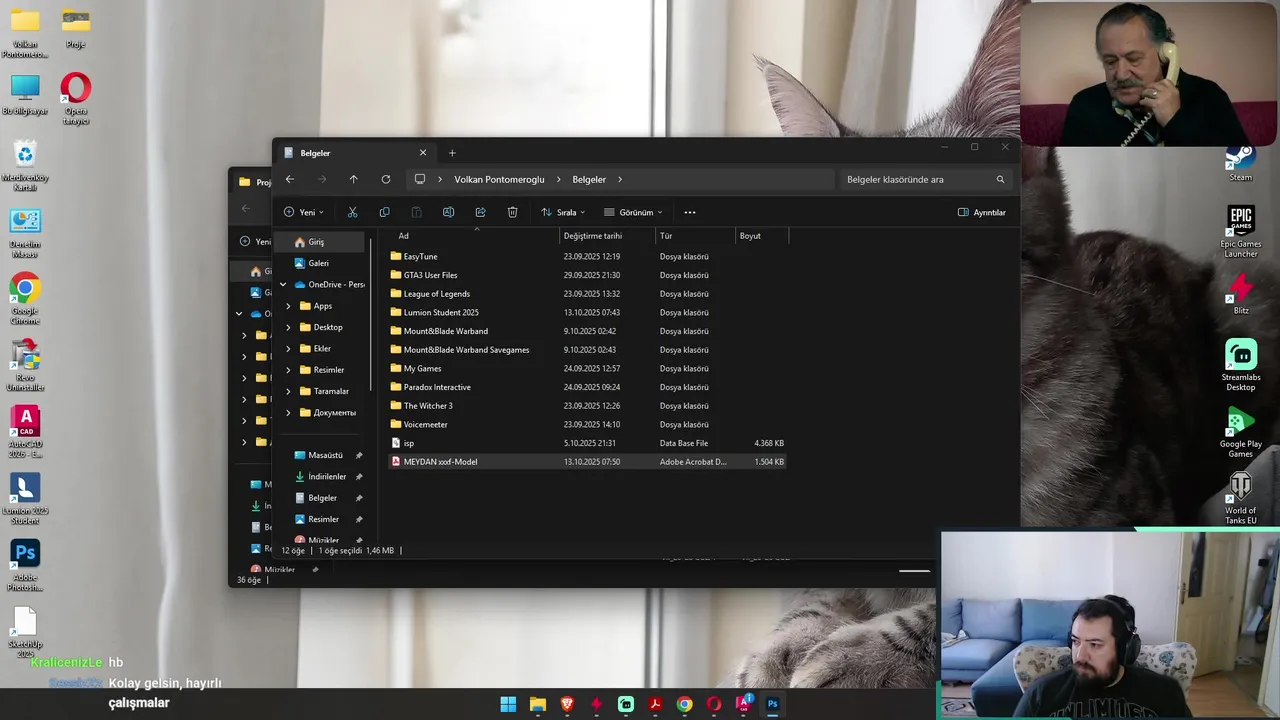Open Brave browser from taskbar
The image size is (1280, 720).
pos(567,704)
